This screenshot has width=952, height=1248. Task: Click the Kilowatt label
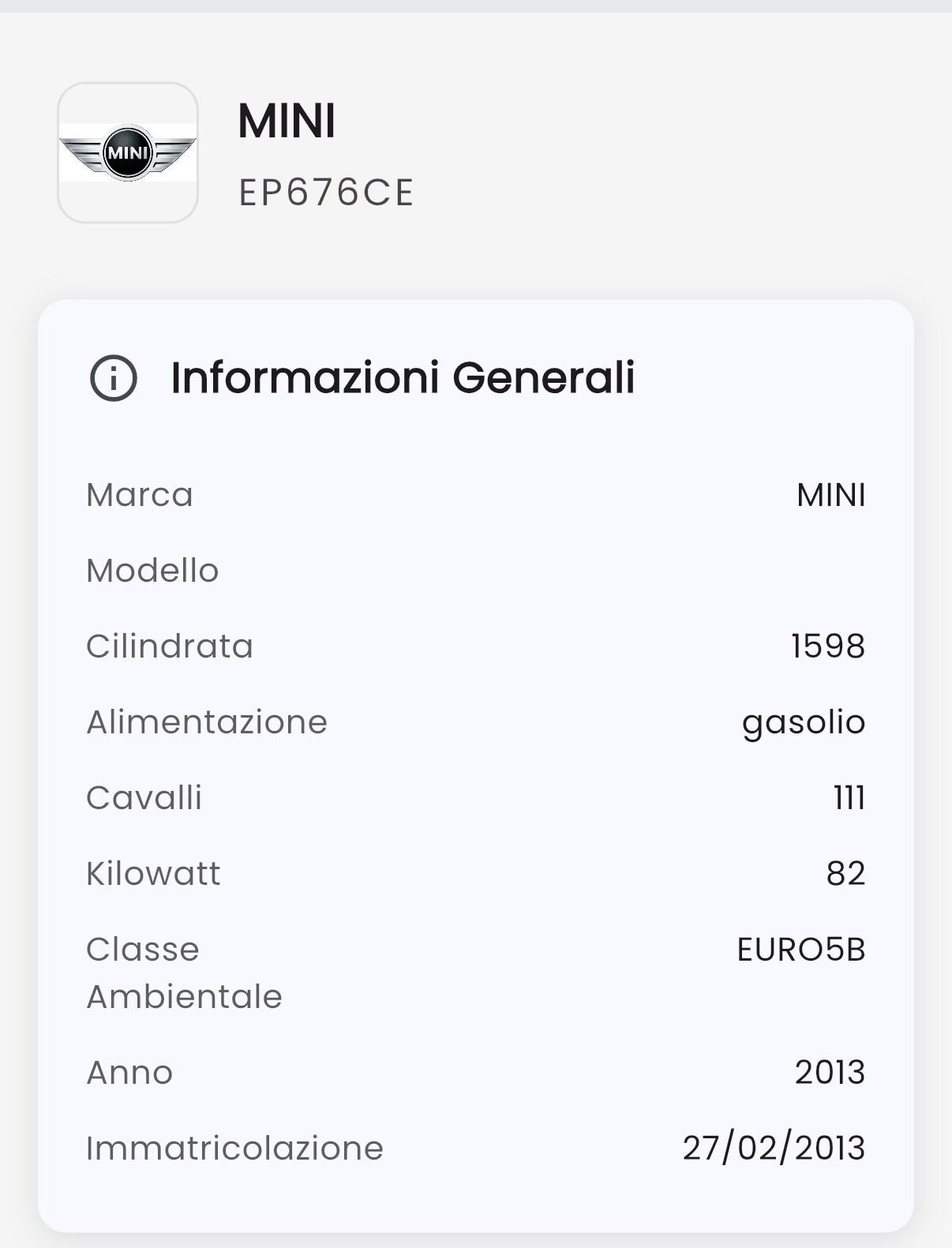[153, 874]
